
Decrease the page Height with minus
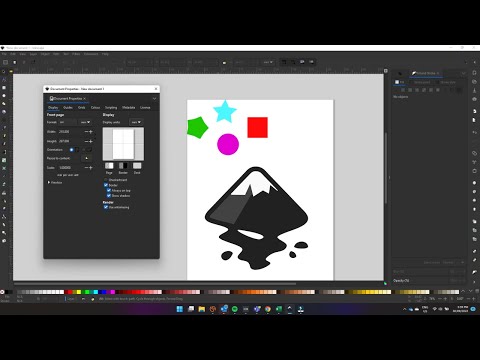pos(86,141)
